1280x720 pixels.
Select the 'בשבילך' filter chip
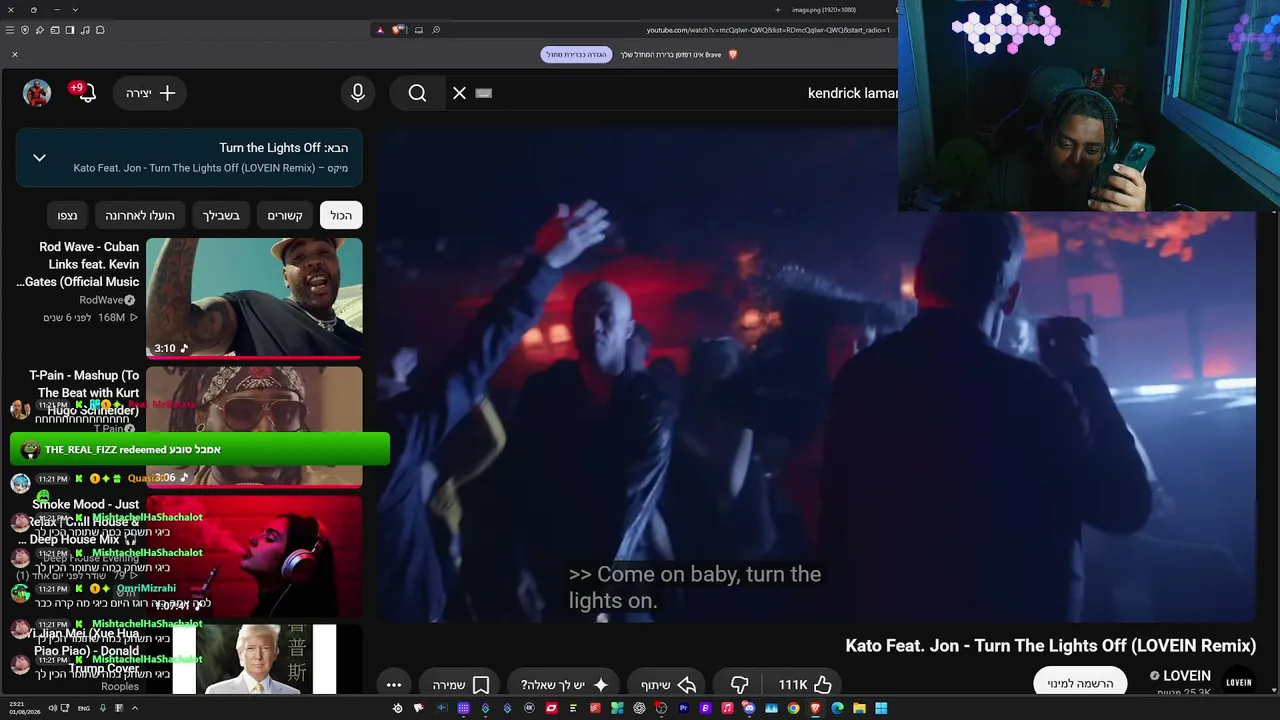point(221,215)
